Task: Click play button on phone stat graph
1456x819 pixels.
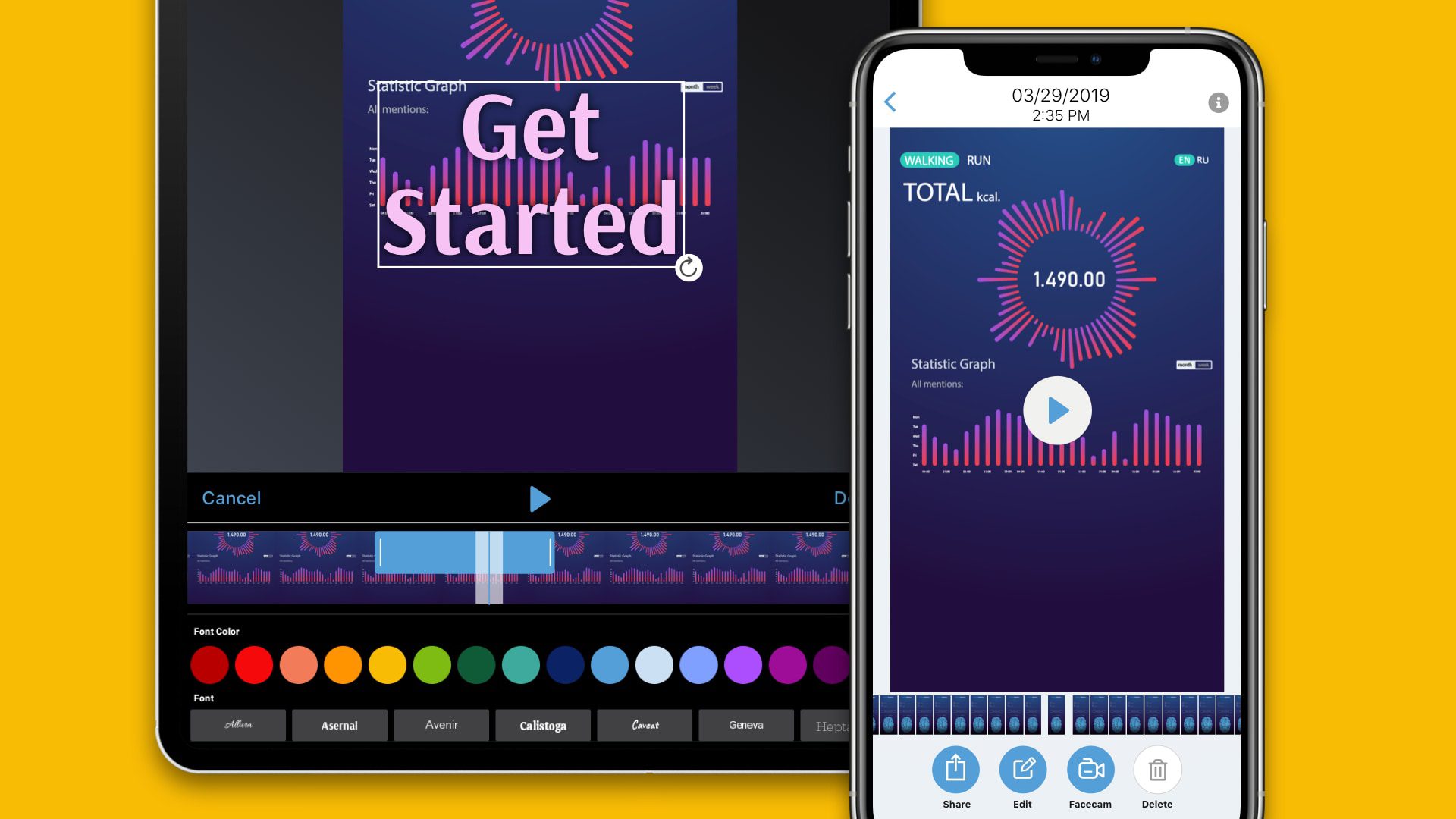Action: tap(1056, 409)
